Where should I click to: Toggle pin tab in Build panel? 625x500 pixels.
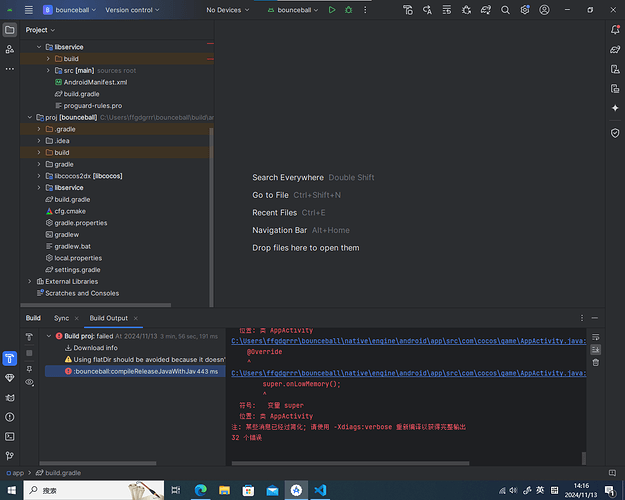[x=29, y=369]
